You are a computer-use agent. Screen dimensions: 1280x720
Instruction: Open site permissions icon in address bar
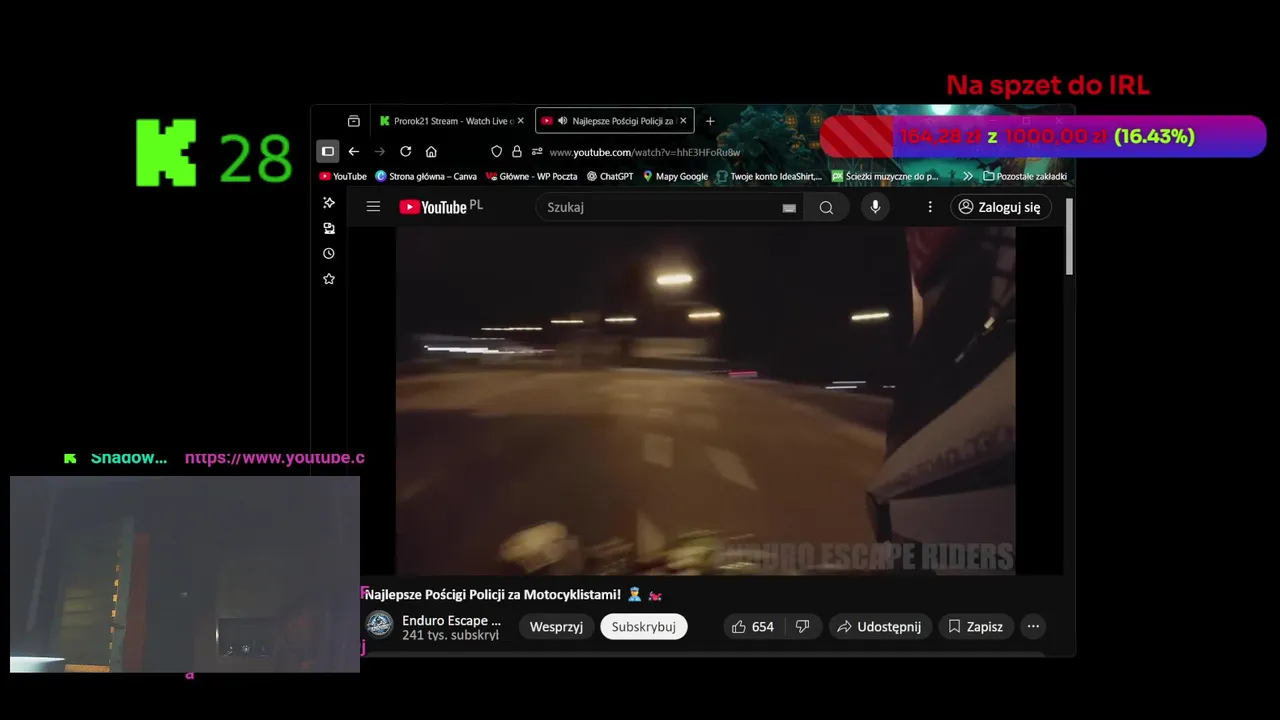point(537,151)
